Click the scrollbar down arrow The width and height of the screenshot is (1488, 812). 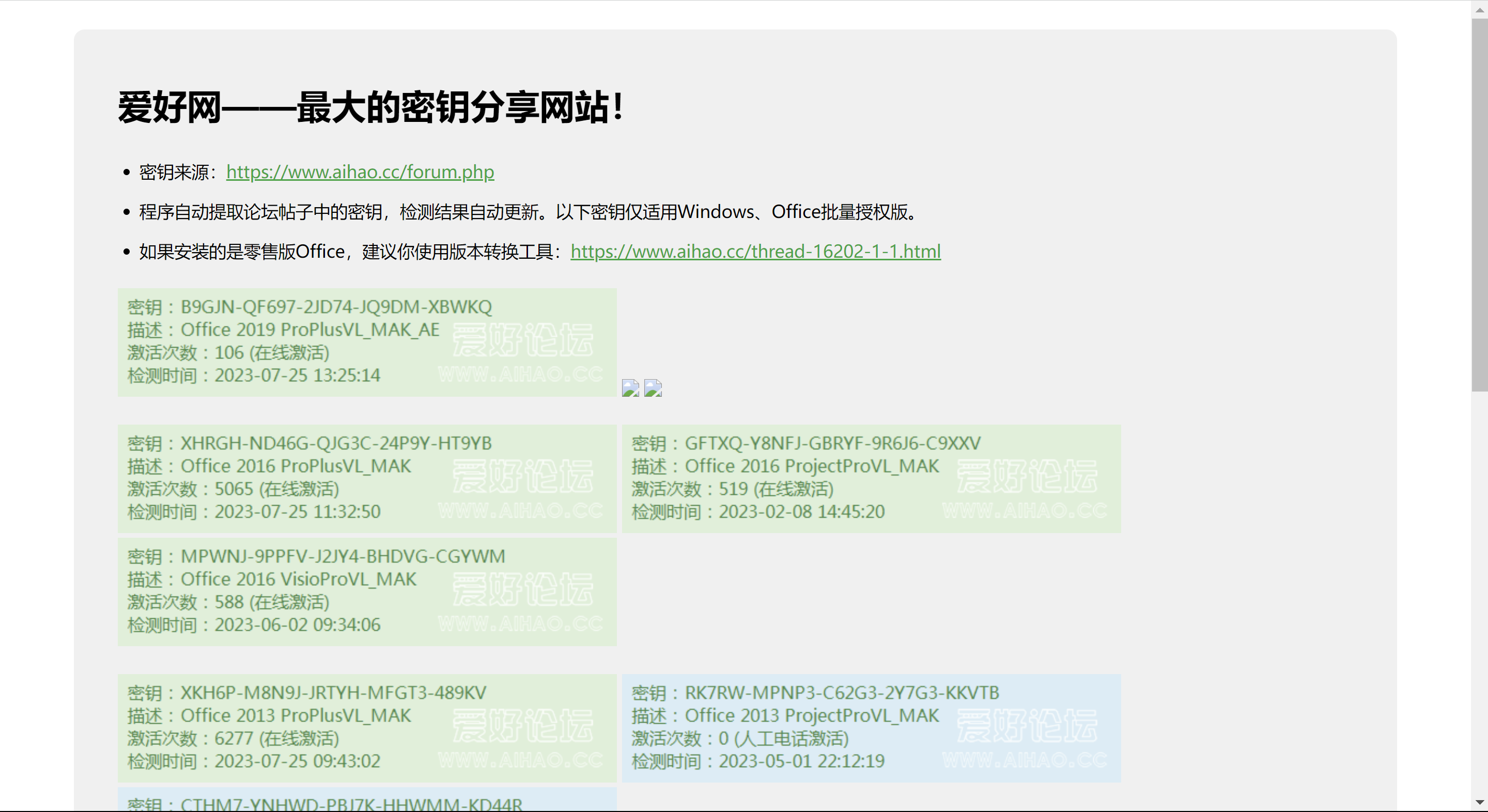click(1479, 802)
